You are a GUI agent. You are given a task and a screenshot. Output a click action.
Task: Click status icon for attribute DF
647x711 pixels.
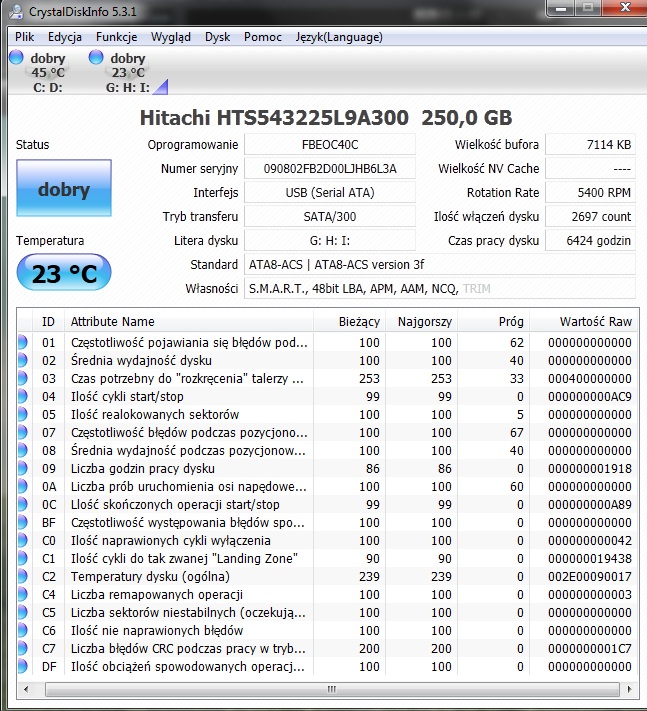pos(23,666)
